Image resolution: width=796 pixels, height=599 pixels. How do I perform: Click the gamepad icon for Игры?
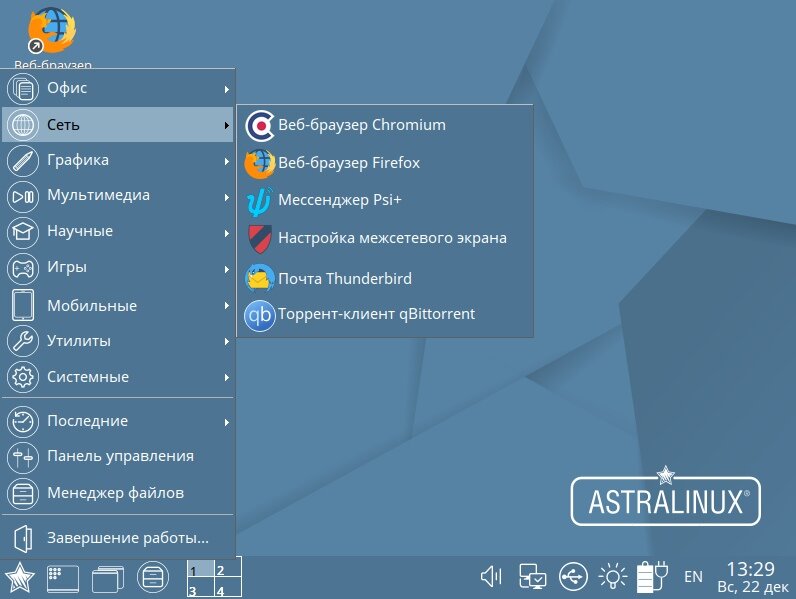[23, 268]
